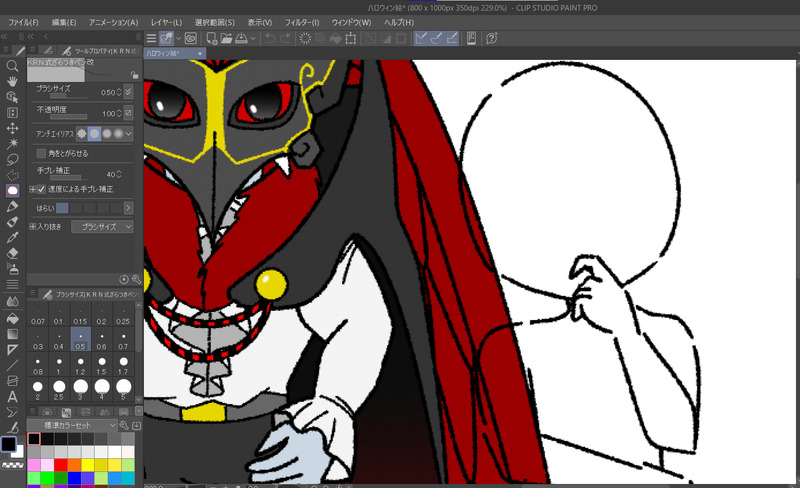The image size is (800, 488).
Task: Select the Object operation tool
Action: point(12,97)
